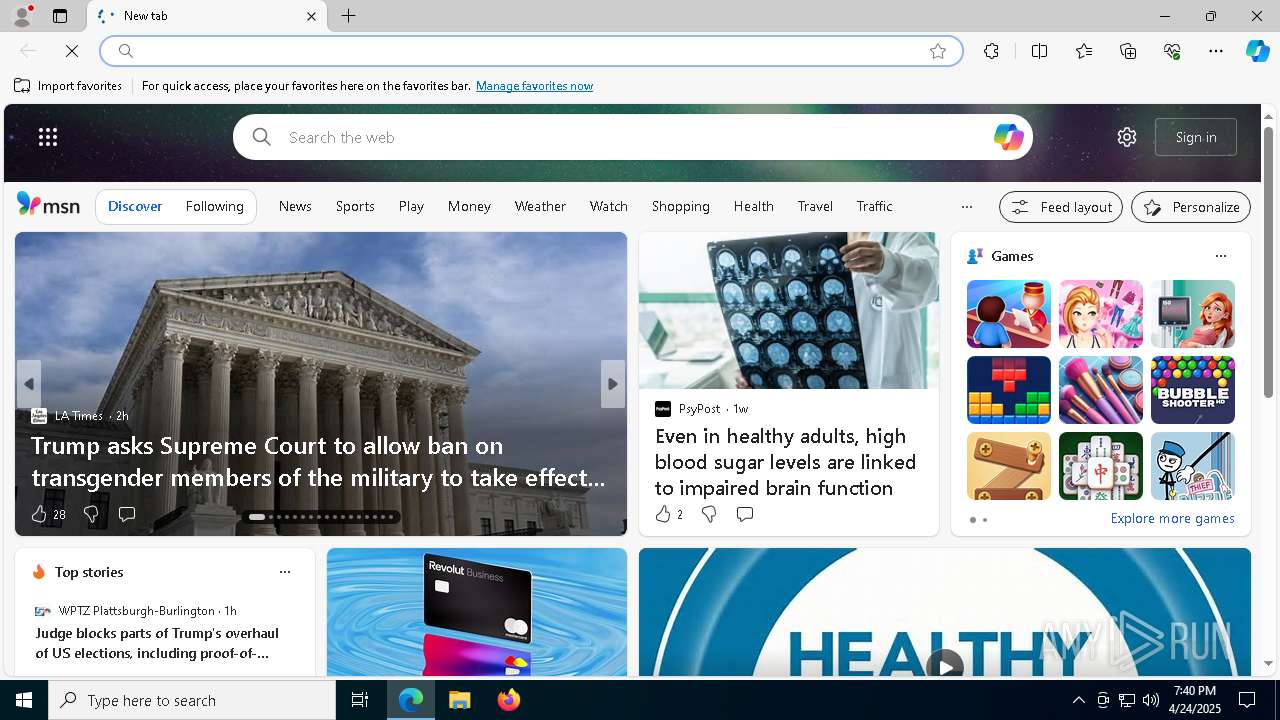The width and height of the screenshot is (1280, 720).
Task: Open the volume control in tray
Action: tap(1151, 700)
